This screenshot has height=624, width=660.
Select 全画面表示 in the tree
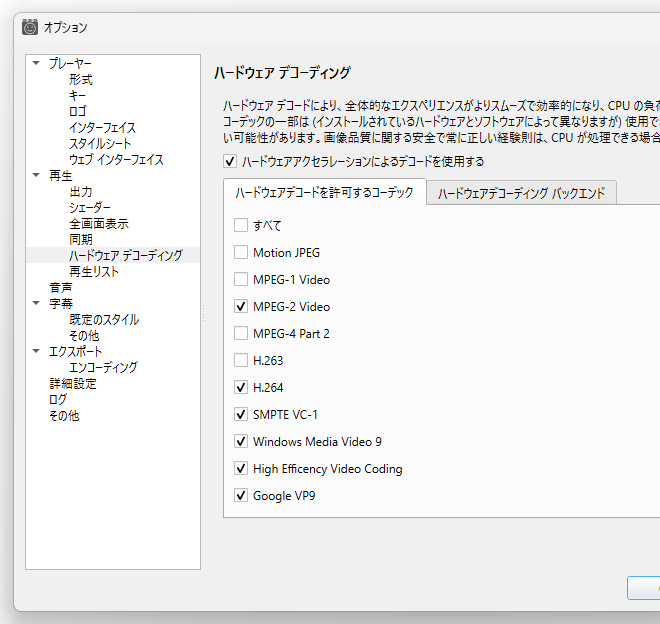[x=99, y=223]
